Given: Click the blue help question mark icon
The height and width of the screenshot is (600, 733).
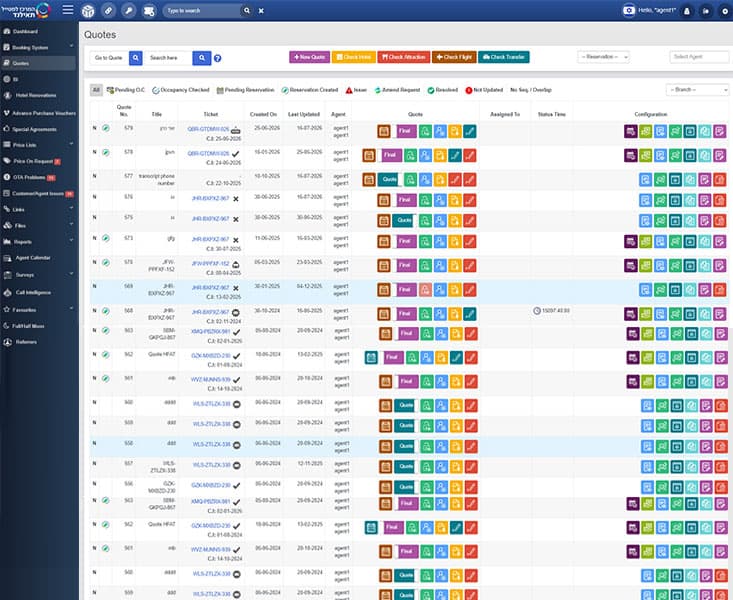Looking at the screenshot, I should (217, 58).
